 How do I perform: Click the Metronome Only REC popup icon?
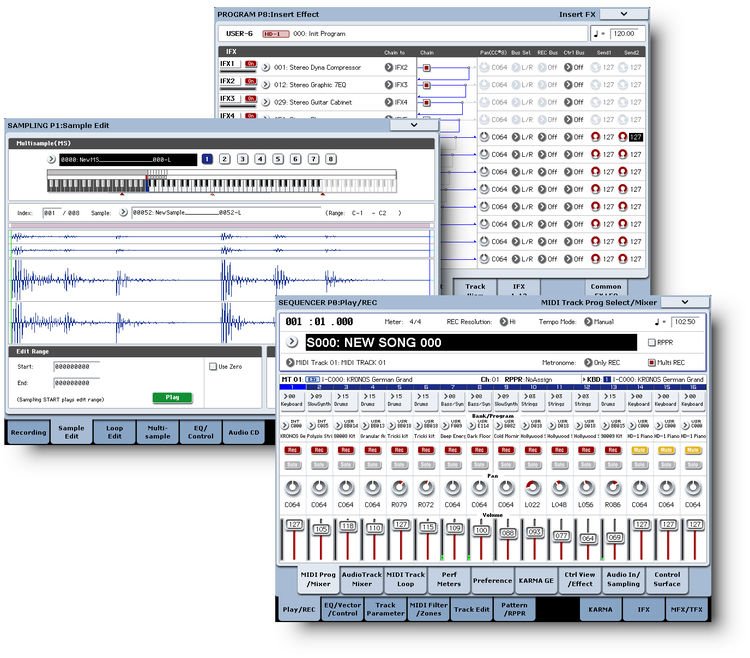[x=589, y=361]
